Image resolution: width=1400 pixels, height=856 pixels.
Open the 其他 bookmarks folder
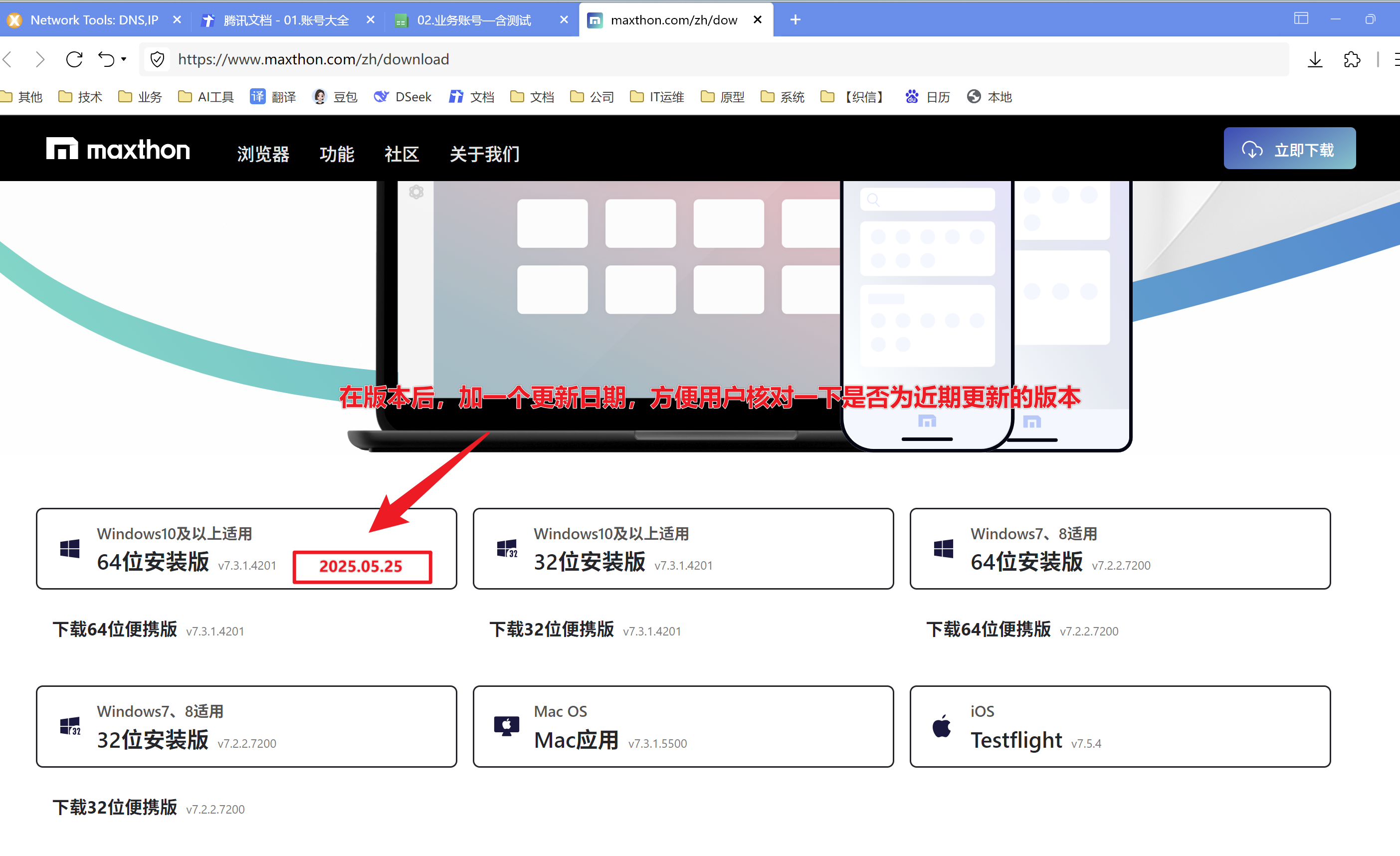[x=21, y=97]
